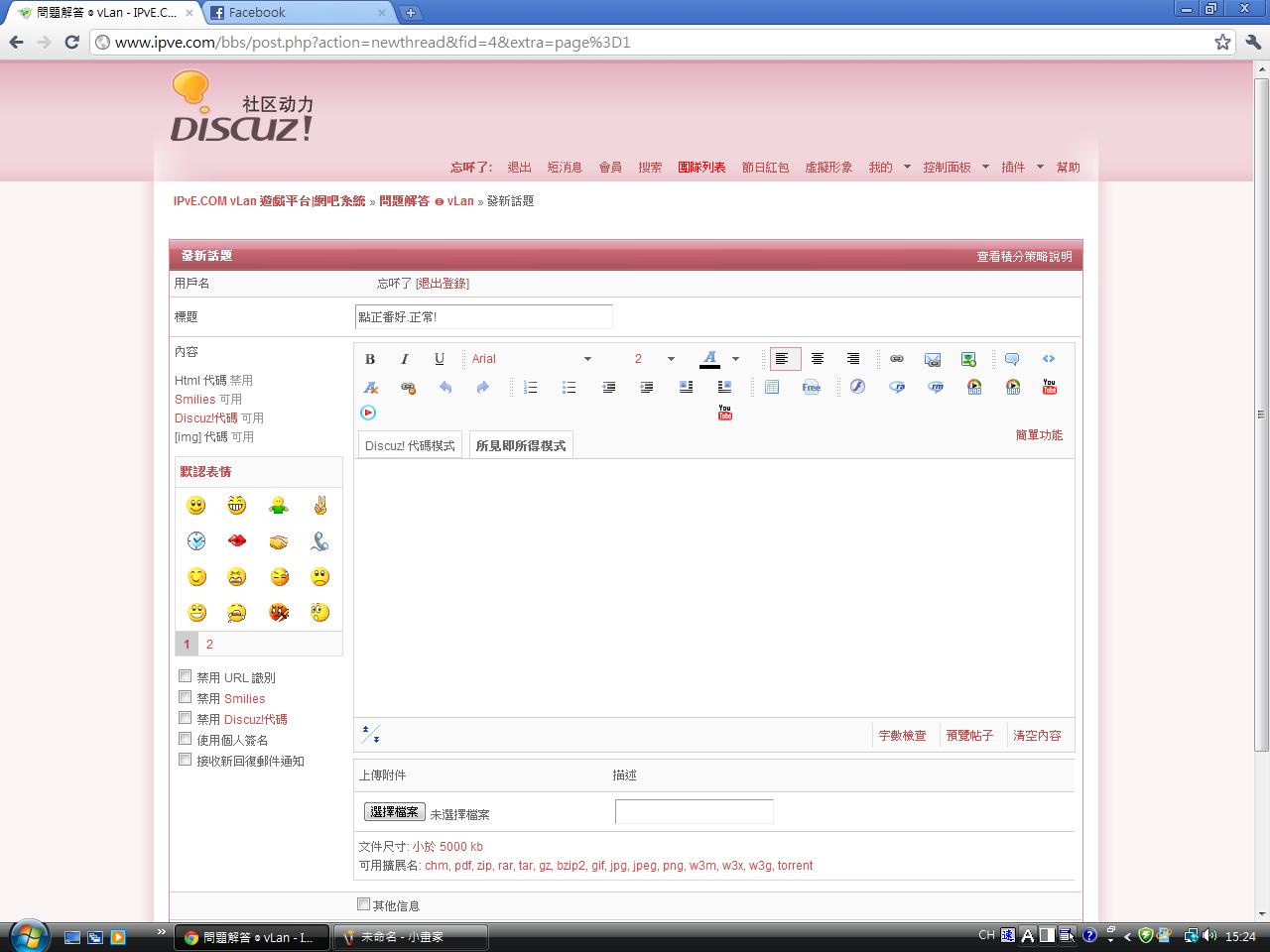Viewport: 1270px width, 952px height.
Task: Switch to 所見即所得模式 tab
Action: (521, 445)
